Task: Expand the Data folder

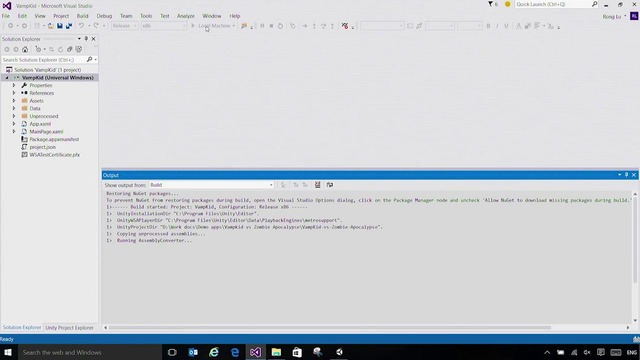Action: [x=14, y=109]
